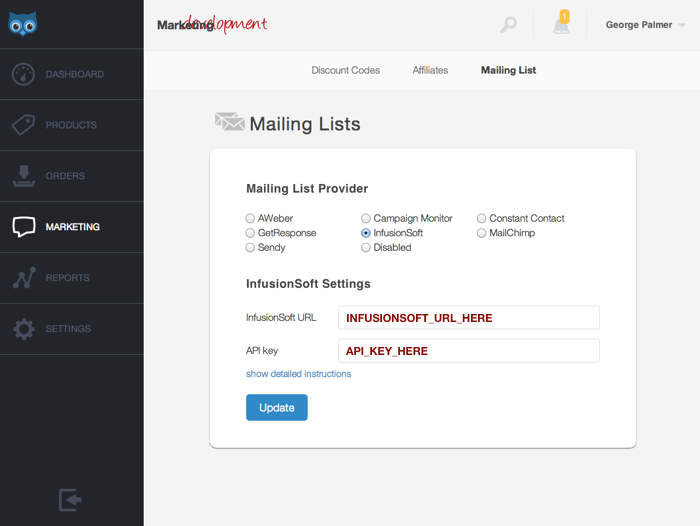This screenshot has height=526, width=700.
Task: Select the InfusionSoft radio button
Action: click(366, 233)
